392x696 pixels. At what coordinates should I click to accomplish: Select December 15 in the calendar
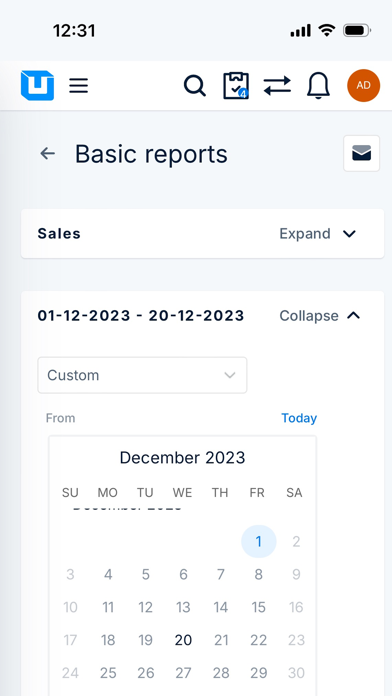[x=258, y=607]
